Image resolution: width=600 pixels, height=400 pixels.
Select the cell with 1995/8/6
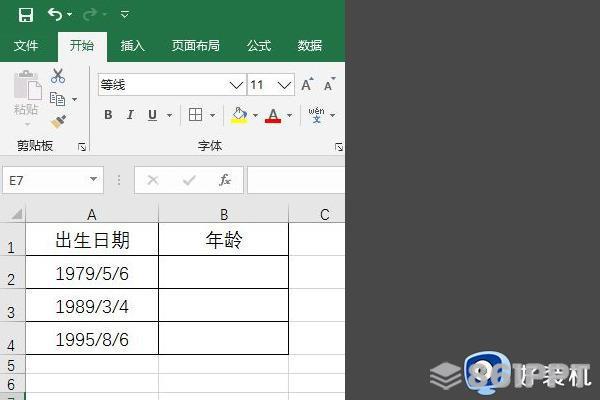point(92,338)
